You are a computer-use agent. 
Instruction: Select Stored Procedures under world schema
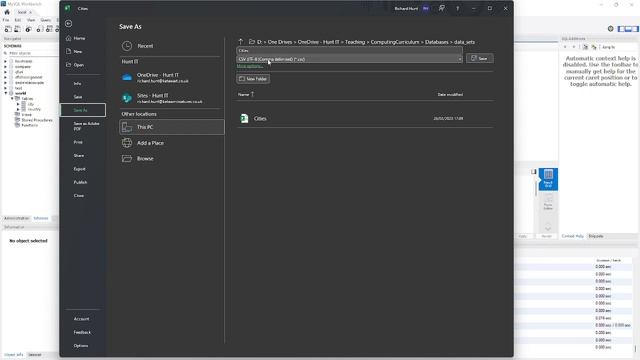[37, 120]
